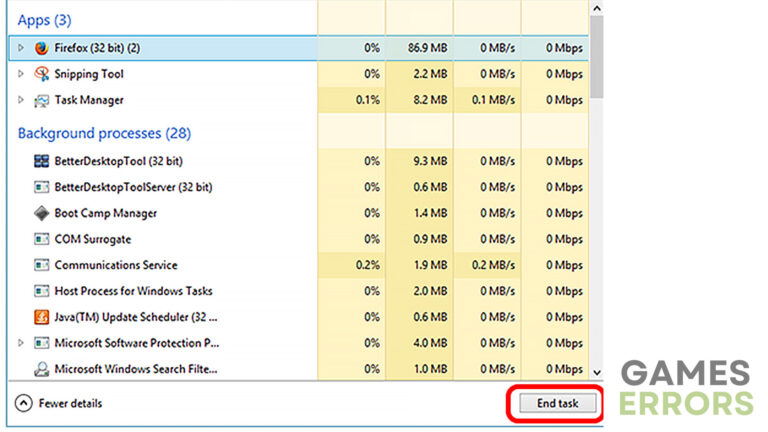Click the Apps (3) group header
768x432 pixels.
[x=44, y=19]
